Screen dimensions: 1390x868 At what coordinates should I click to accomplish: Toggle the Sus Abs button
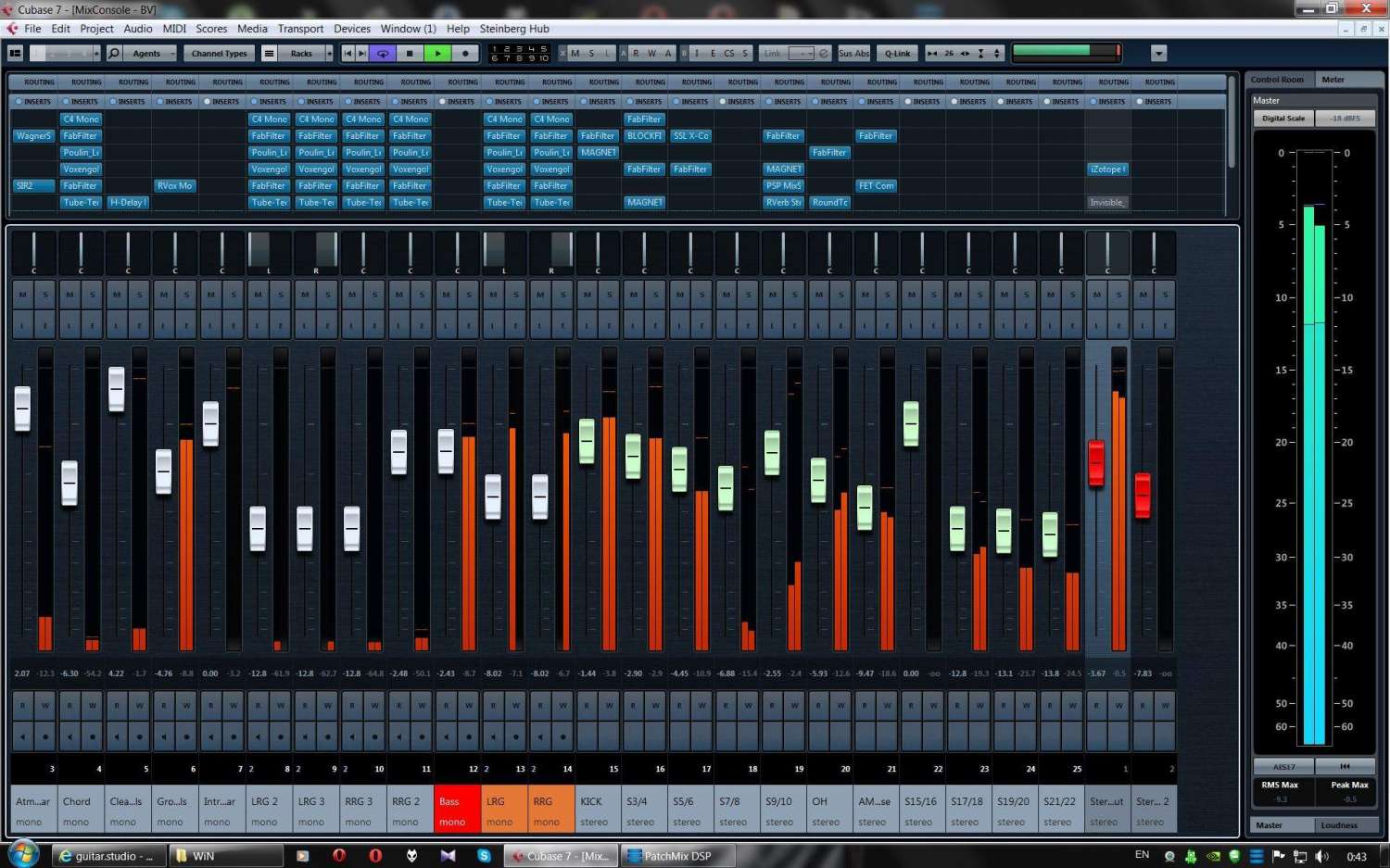click(x=853, y=53)
